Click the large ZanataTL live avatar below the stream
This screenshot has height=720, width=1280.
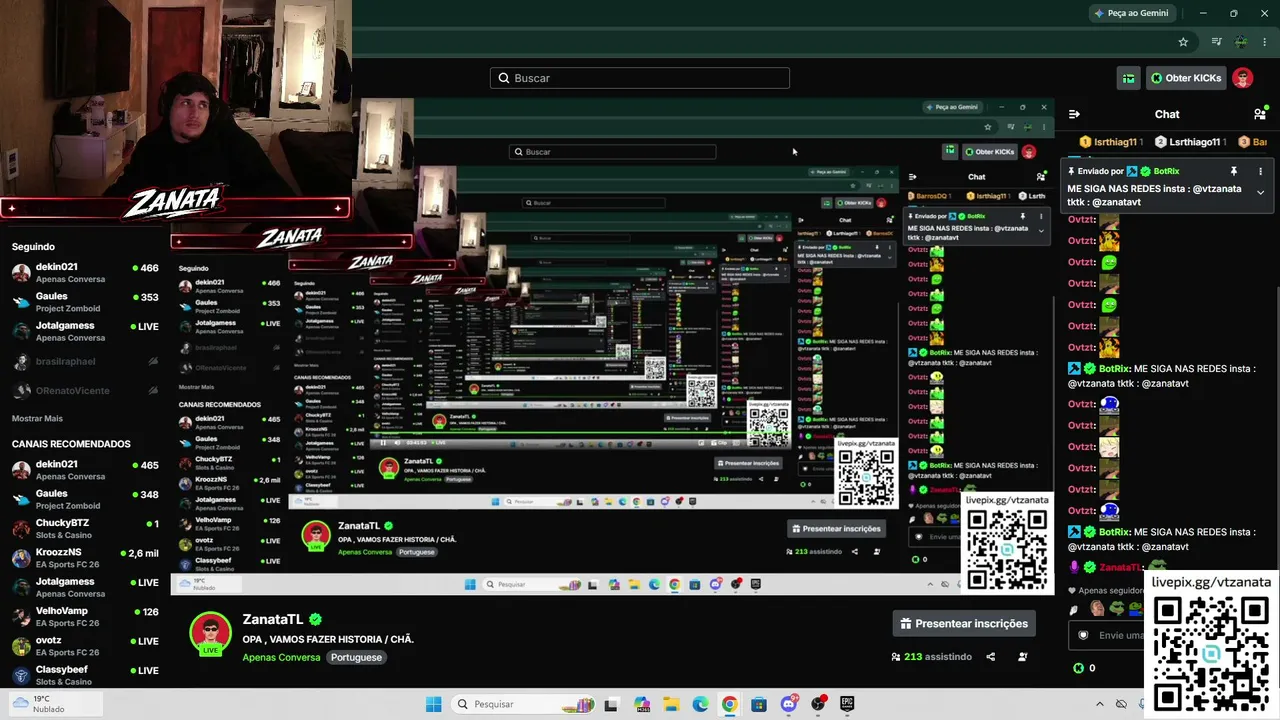(x=210, y=633)
